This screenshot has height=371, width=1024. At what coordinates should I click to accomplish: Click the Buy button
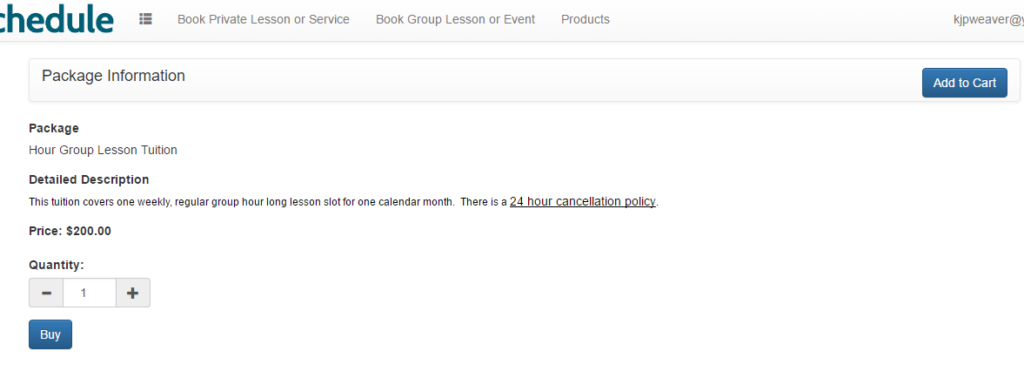point(50,334)
